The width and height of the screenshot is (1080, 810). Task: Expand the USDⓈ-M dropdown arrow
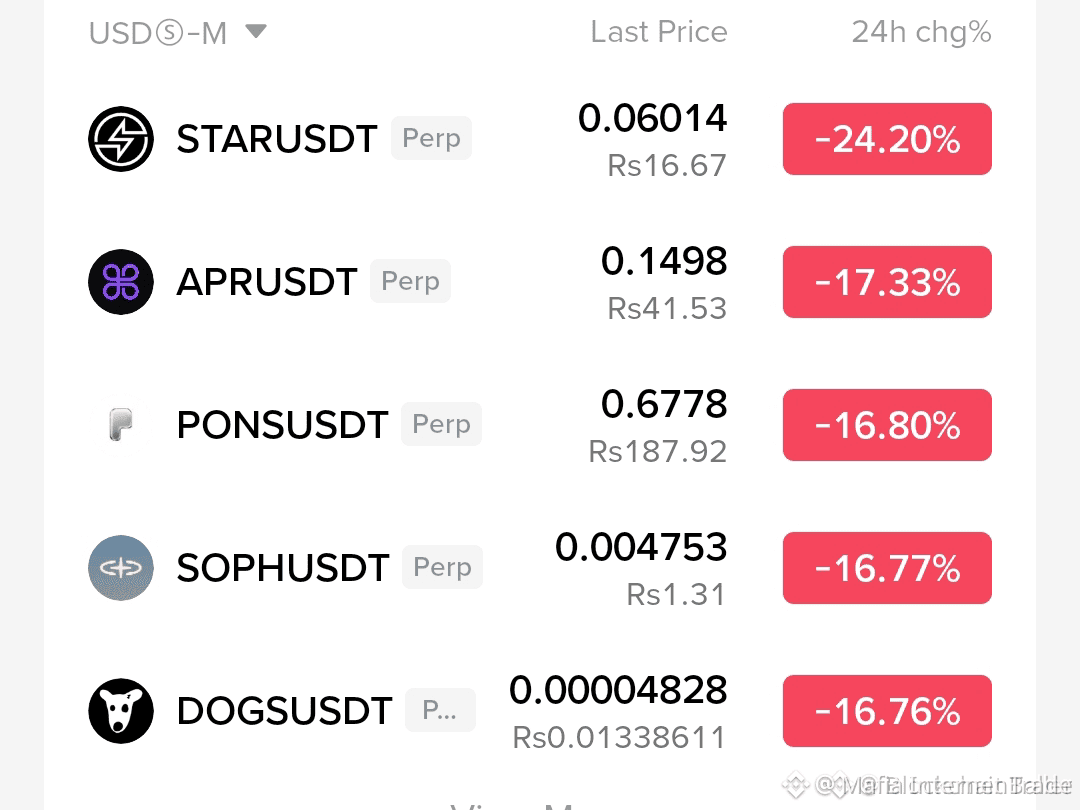tap(256, 32)
